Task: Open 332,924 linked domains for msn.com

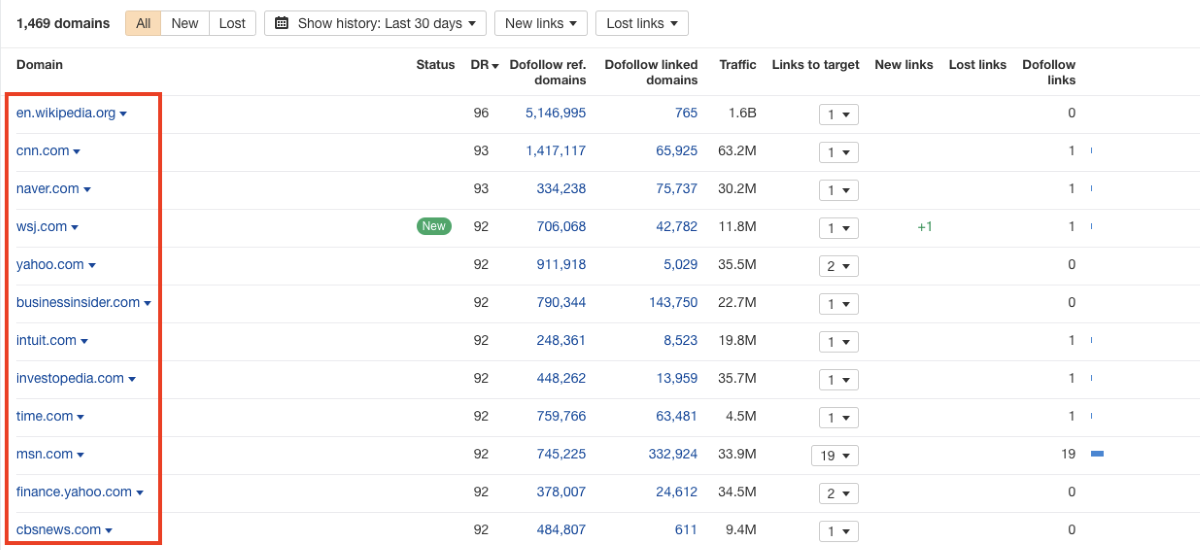Action: [x=673, y=455]
